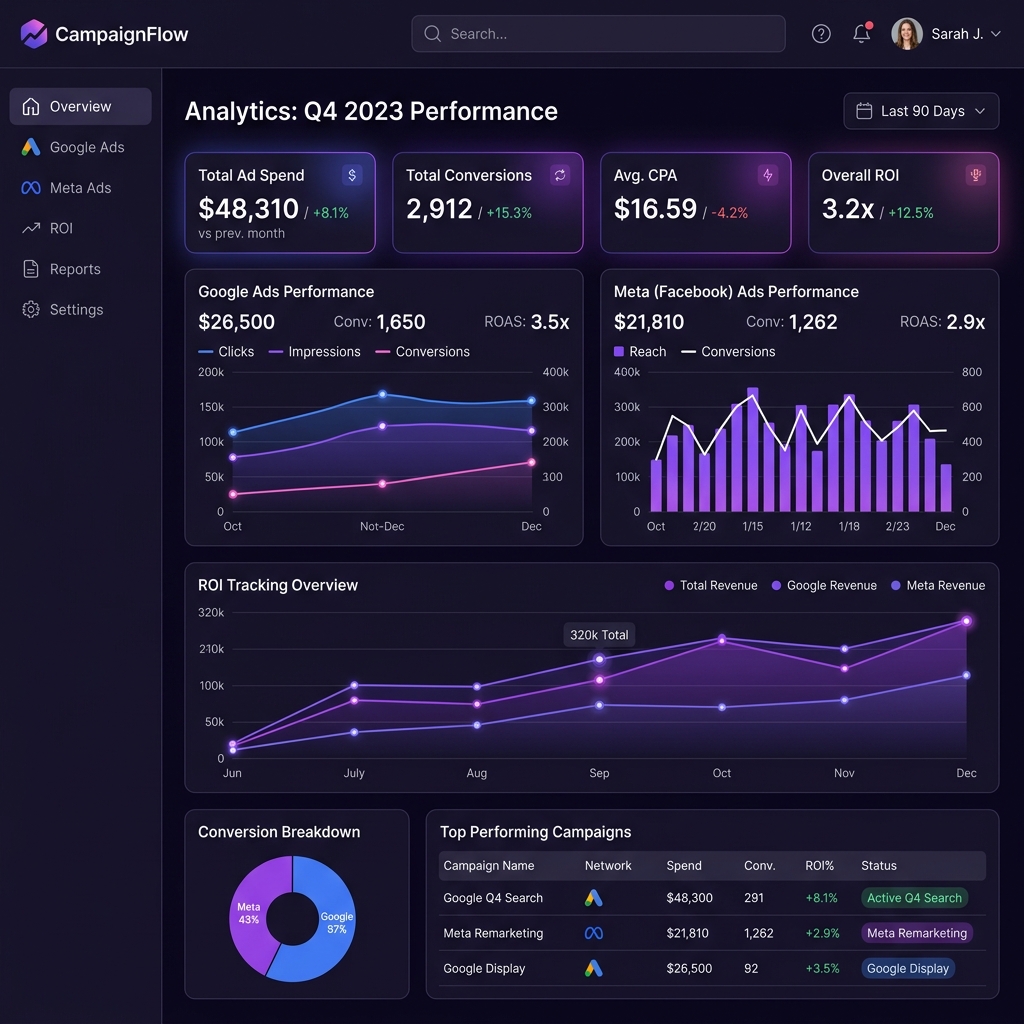Open Google Ads in the sidebar
Viewport: 1024px width, 1024px height.
pos(80,147)
